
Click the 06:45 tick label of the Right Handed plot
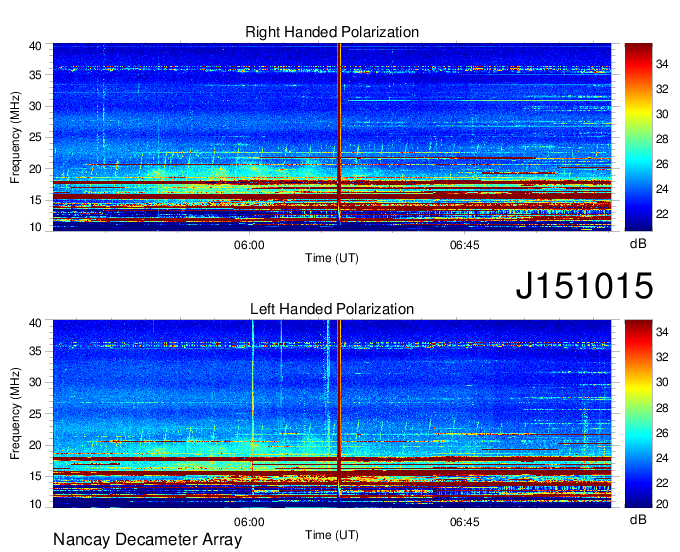464,245
